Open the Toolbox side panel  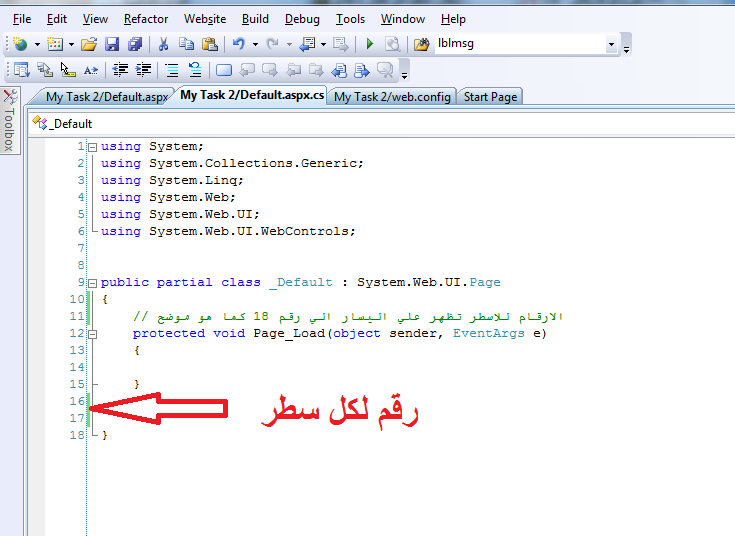(x=9, y=122)
